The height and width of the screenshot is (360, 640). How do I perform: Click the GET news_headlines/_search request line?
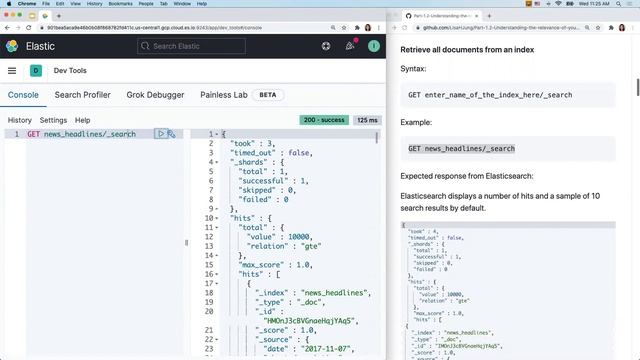tap(82, 134)
